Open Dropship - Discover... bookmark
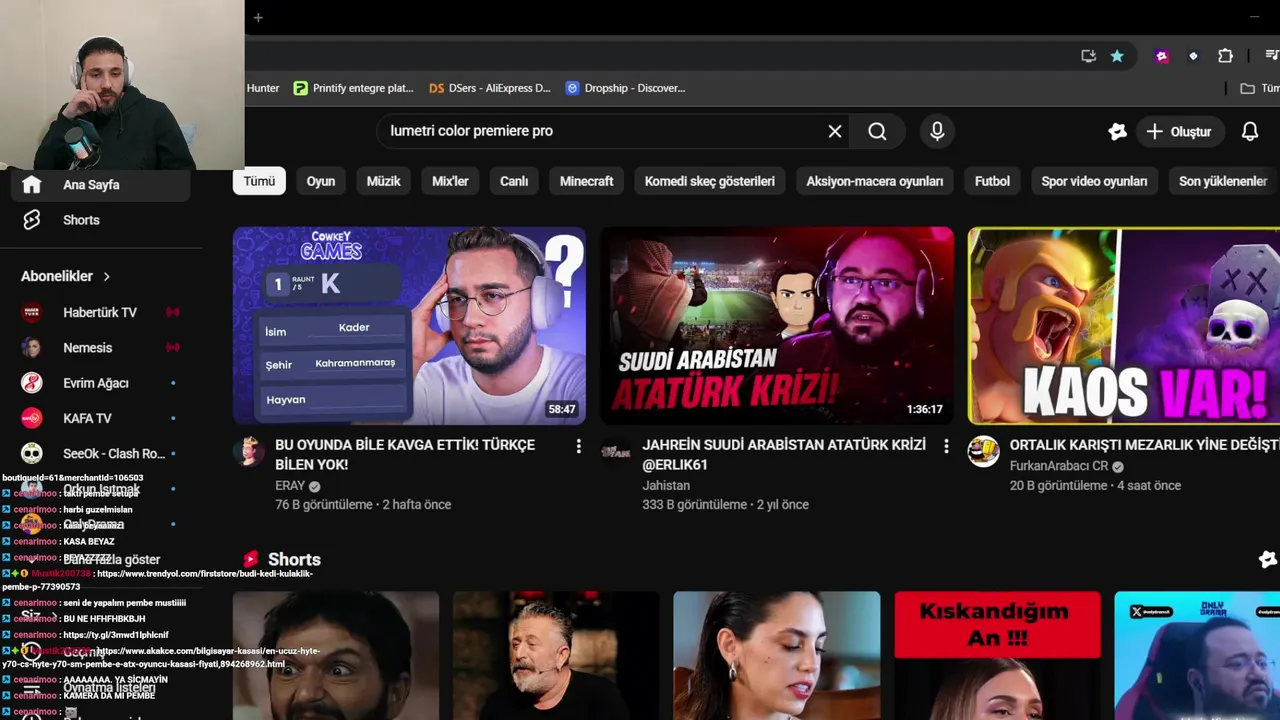The height and width of the screenshot is (720, 1280). tap(625, 88)
